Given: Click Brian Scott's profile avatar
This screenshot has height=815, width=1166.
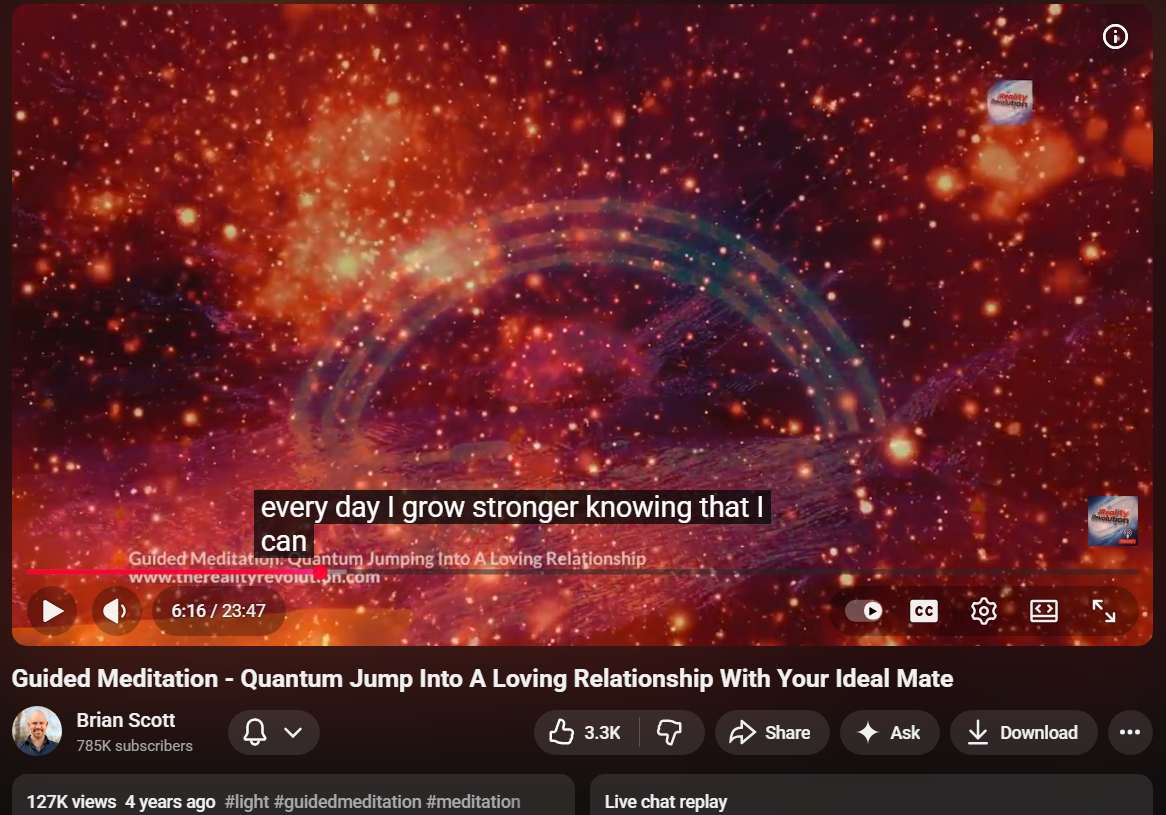Looking at the screenshot, I should [x=37, y=732].
